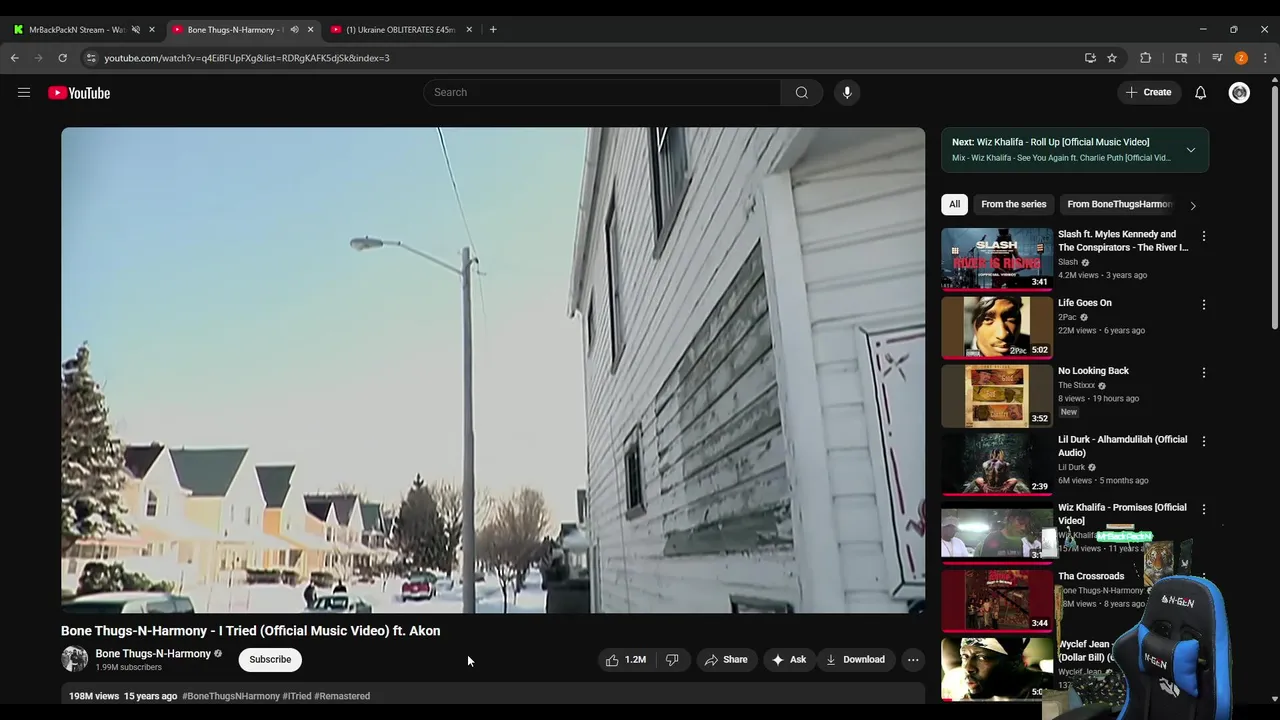The image size is (1280, 720).
Task: Open the YouTube hamburger guide menu
Action: pyautogui.click(x=24, y=93)
